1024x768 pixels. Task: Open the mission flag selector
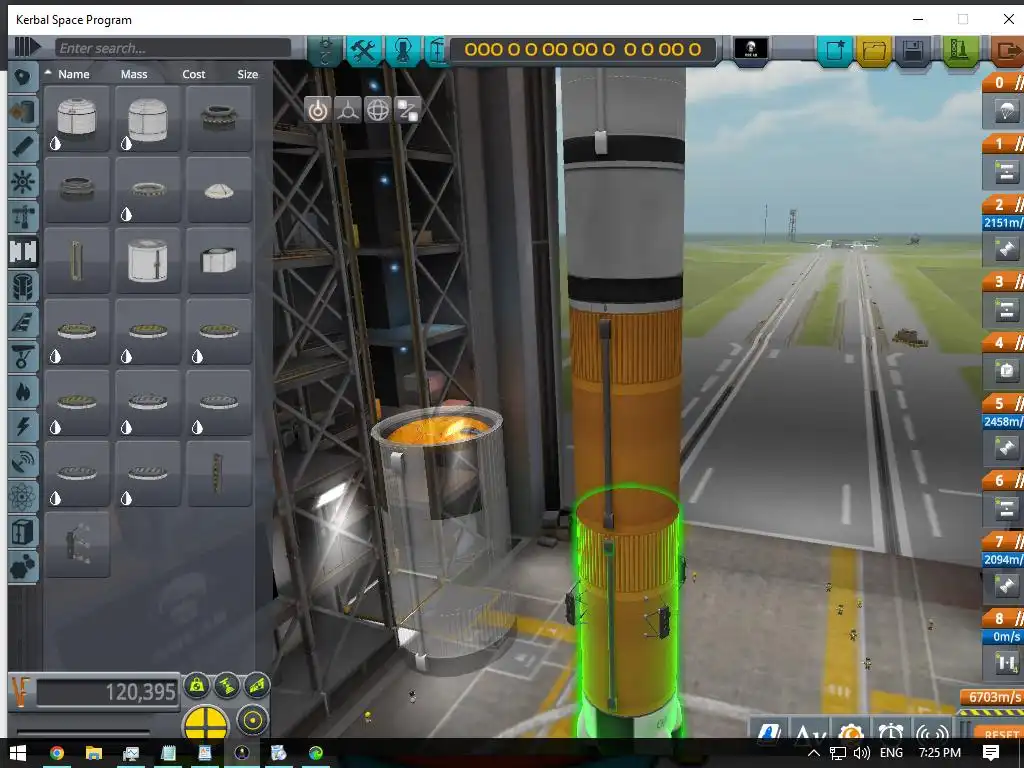click(x=751, y=49)
